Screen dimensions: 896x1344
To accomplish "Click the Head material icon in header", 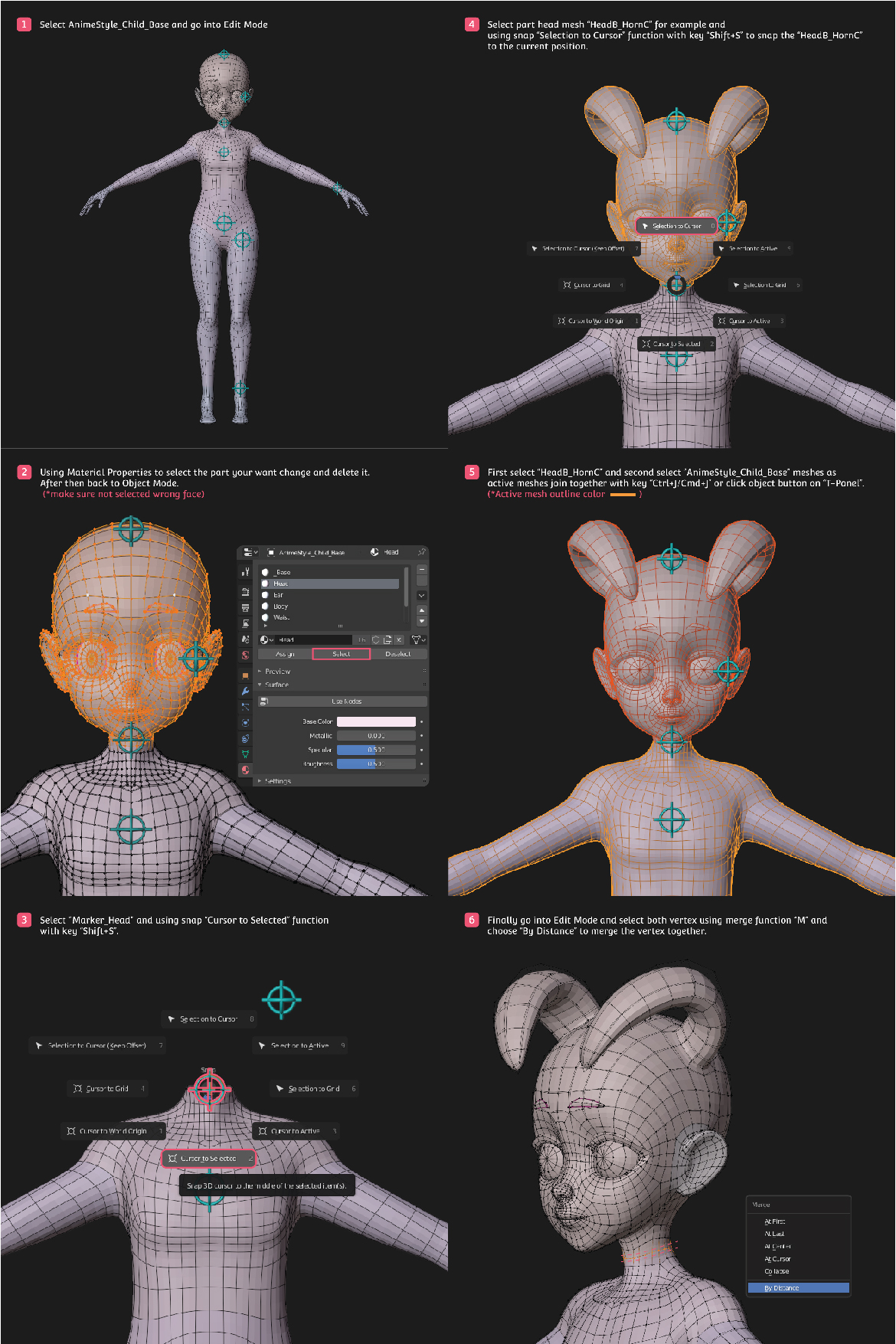I will click(x=374, y=552).
